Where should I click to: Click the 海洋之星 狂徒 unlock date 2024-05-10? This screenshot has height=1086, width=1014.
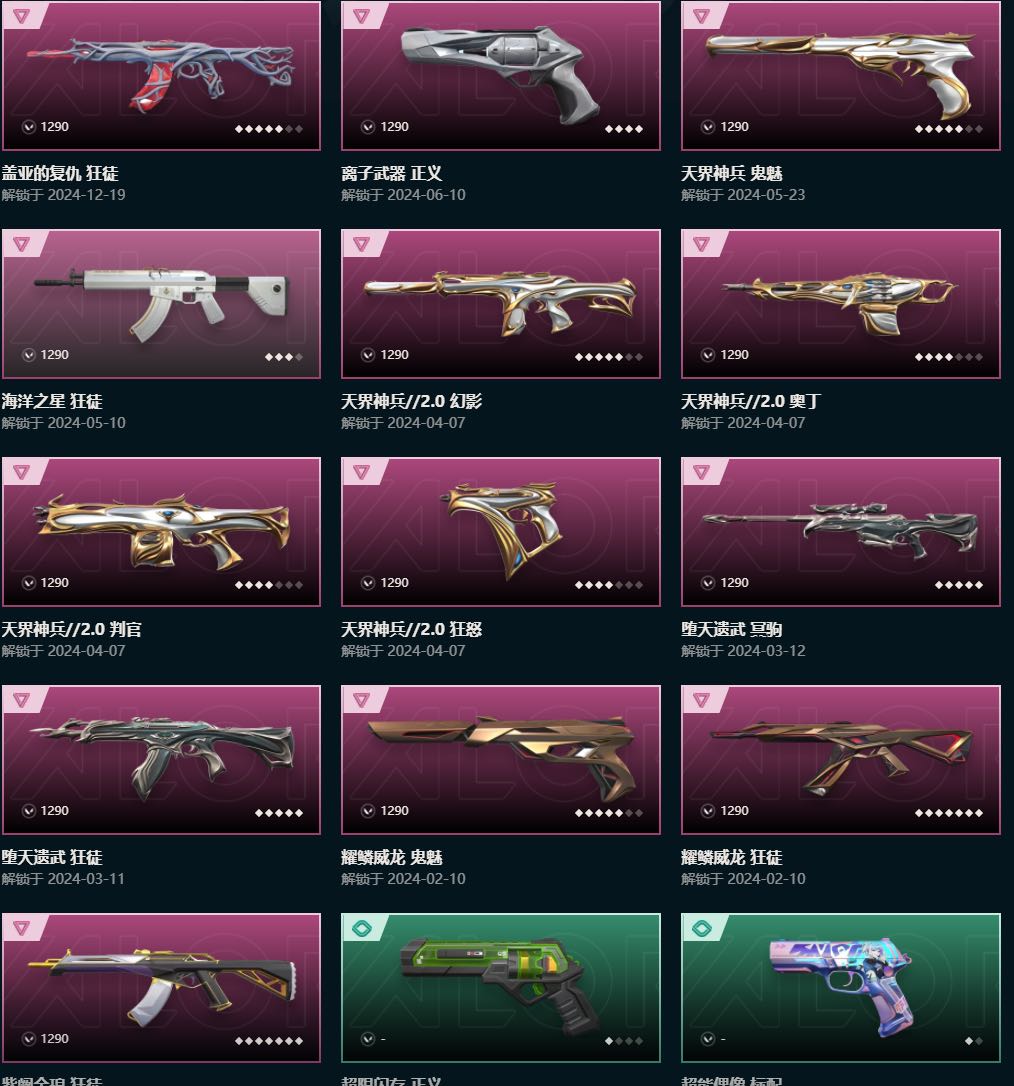tap(87, 422)
